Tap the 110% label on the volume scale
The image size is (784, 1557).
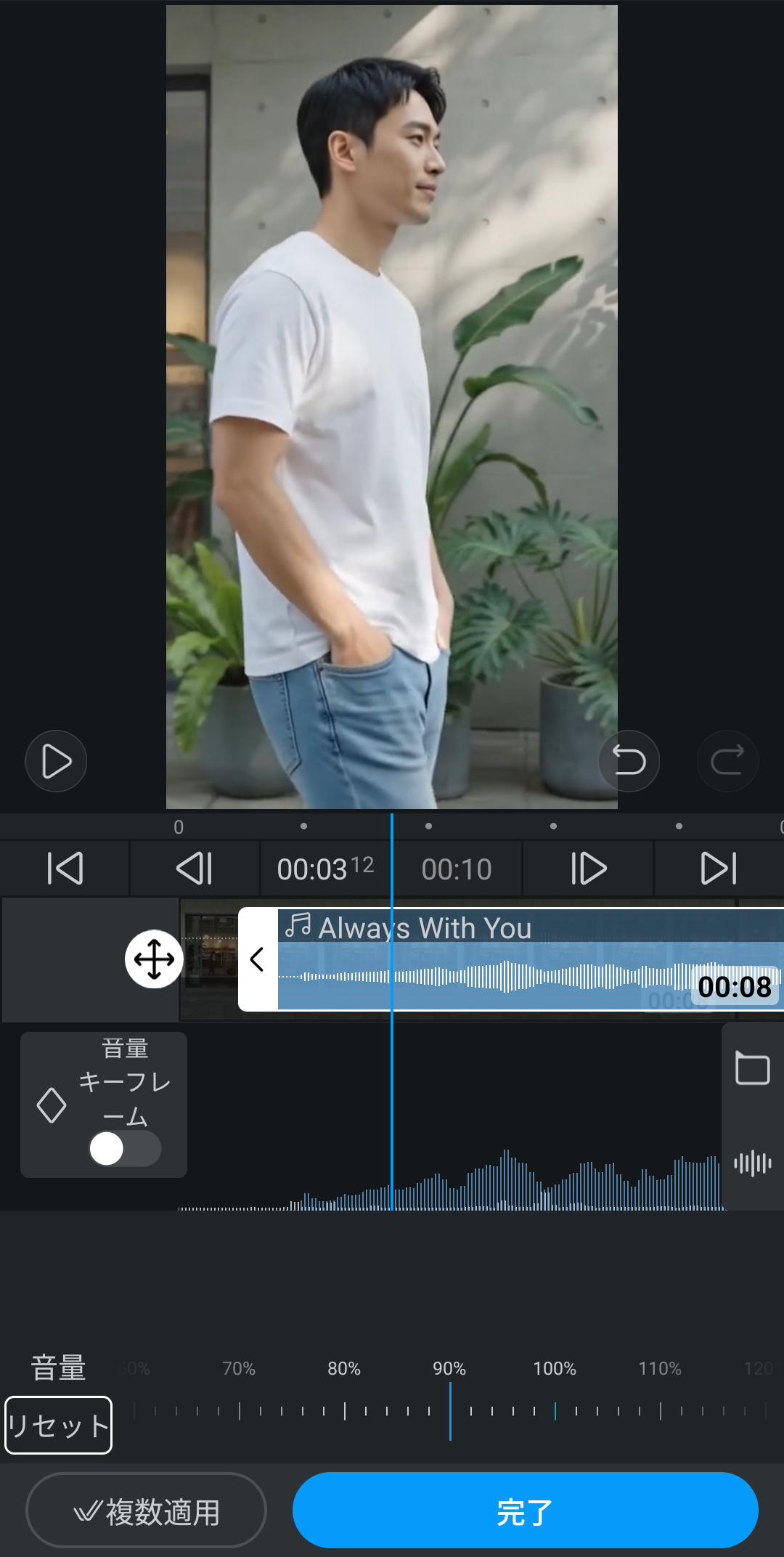pyautogui.click(x=660, y=1368)
